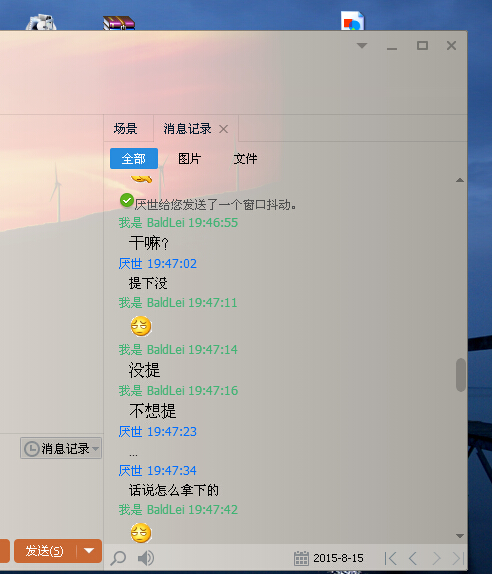Open the calendar date picker icon
Image resolution: width=492 pixels, height=574 pixels.
pos(301,558)
